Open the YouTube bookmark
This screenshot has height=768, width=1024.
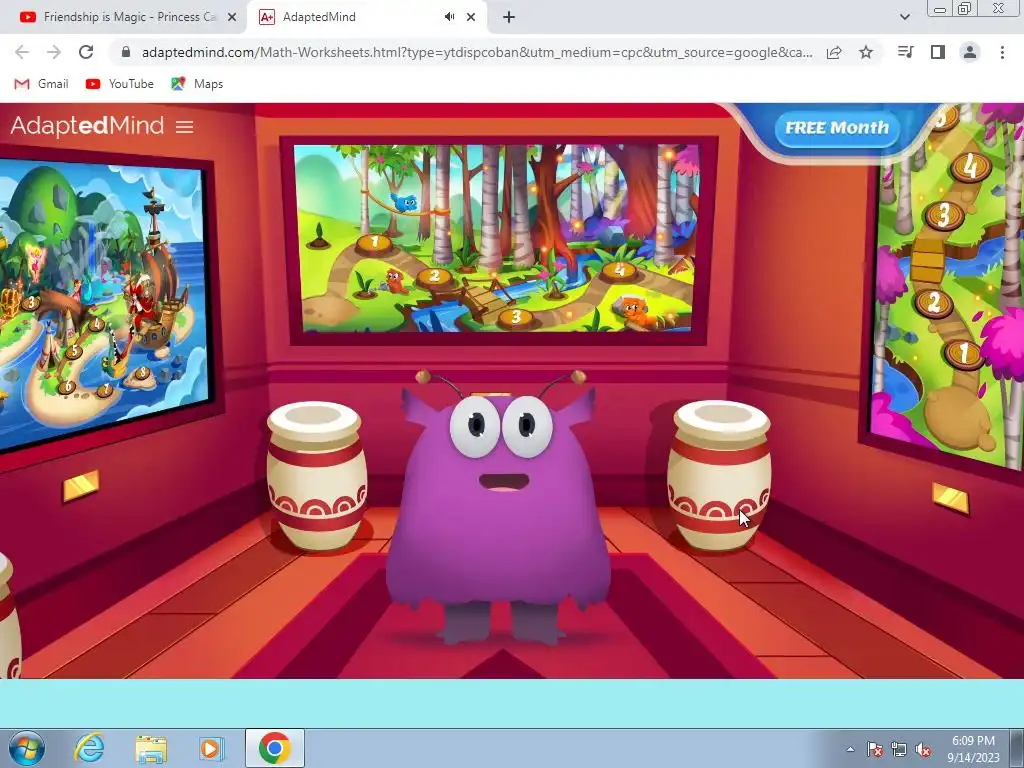point(120,84)
